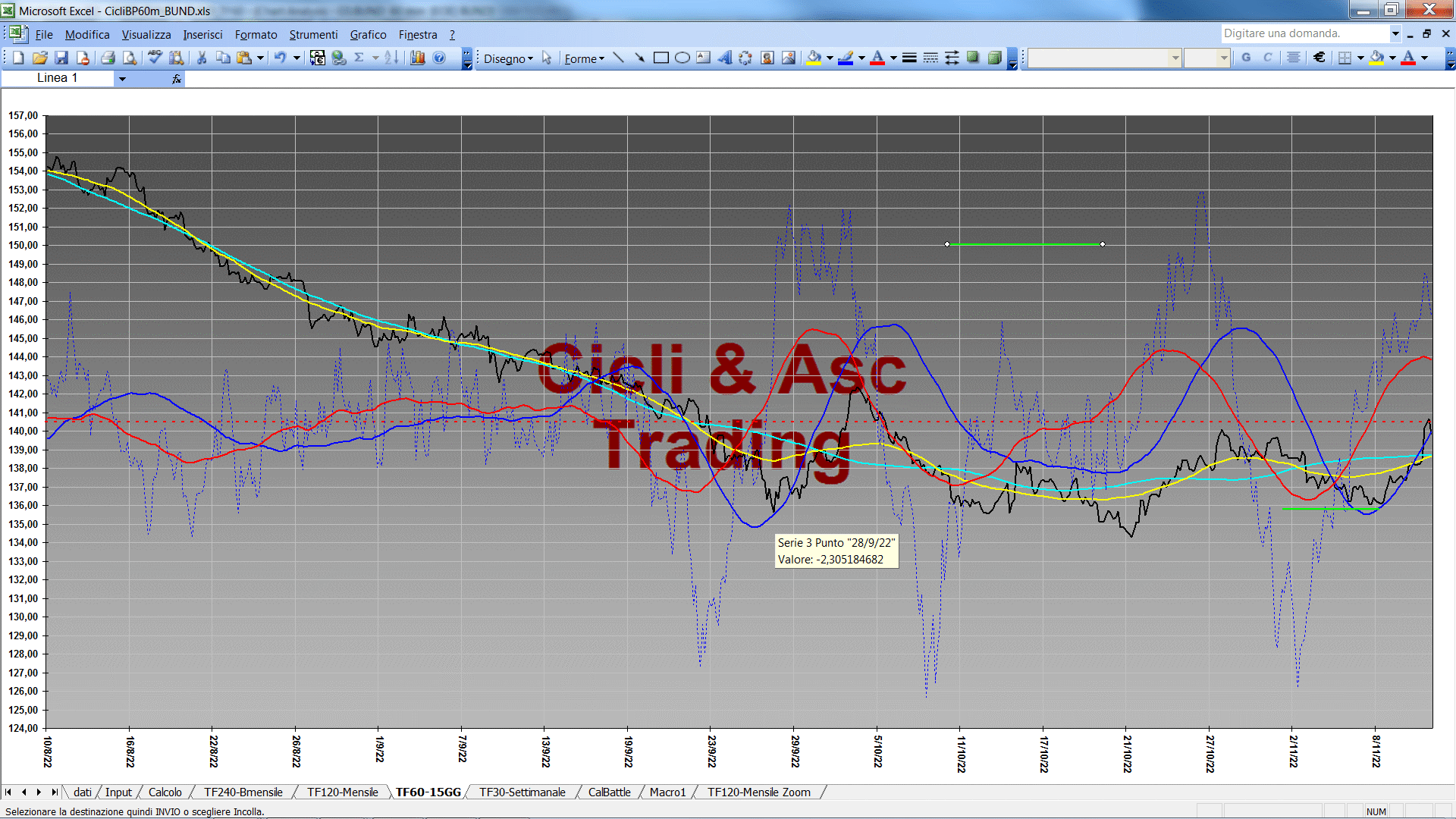
Task: Open Print Preview with the magnifier page icon
Action: pyautogui.click(x=130, y=58)
